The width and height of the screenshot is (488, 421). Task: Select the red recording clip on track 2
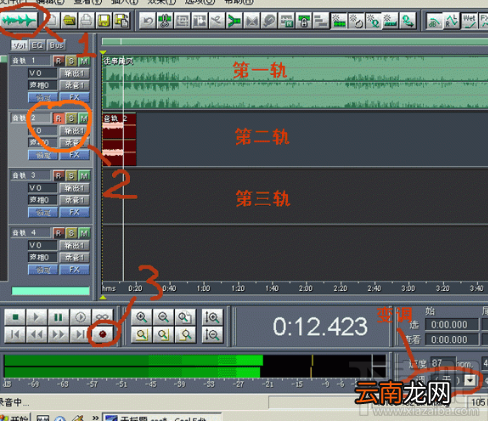click(x=119, y=139)
